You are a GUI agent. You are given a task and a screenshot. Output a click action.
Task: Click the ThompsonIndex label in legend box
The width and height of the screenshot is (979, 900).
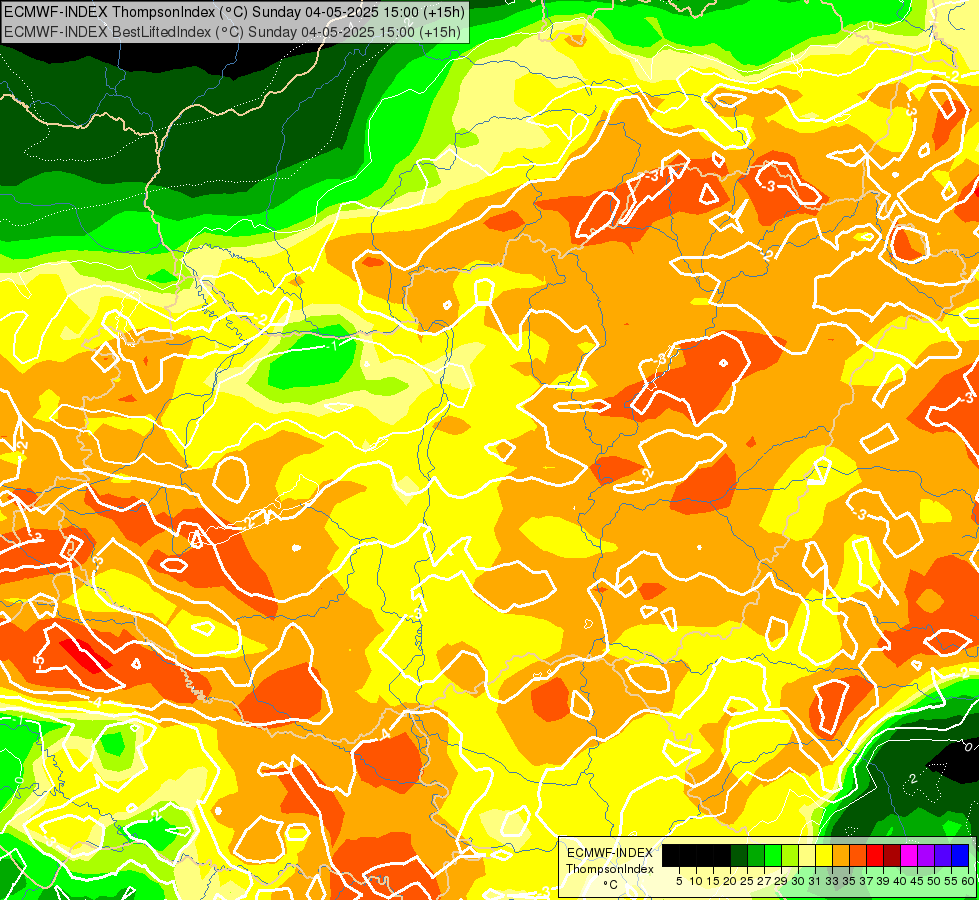coord(610,869)
